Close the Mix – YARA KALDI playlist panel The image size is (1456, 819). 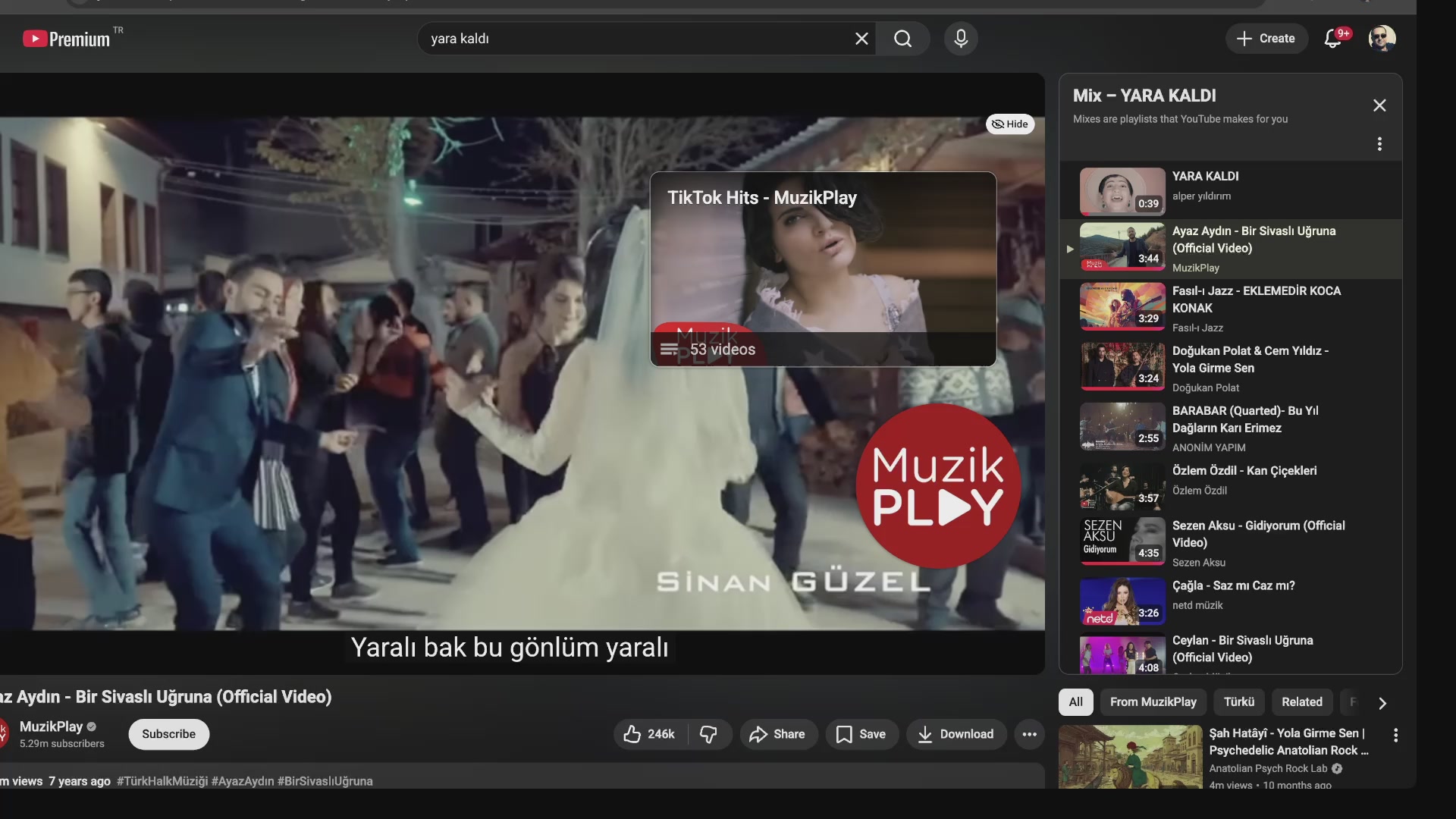click(1379, 105)
